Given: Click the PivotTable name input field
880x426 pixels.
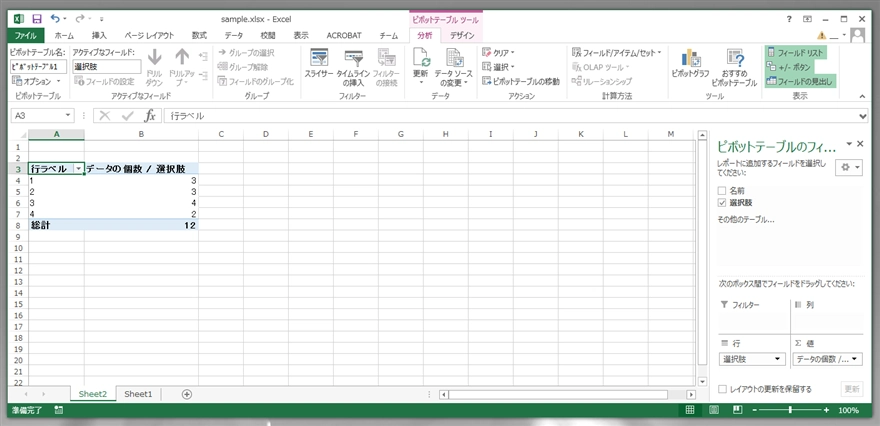Looking at the screenshot, I should [38, 66].
